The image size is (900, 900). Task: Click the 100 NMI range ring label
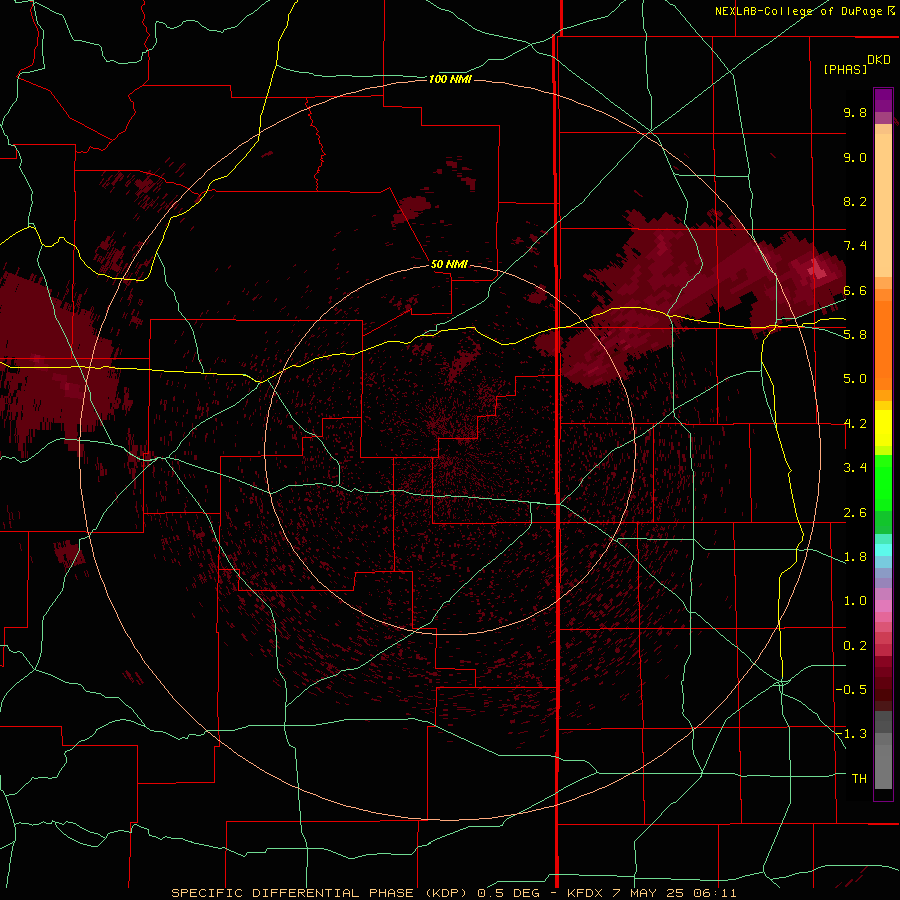(x=450, y=79)
